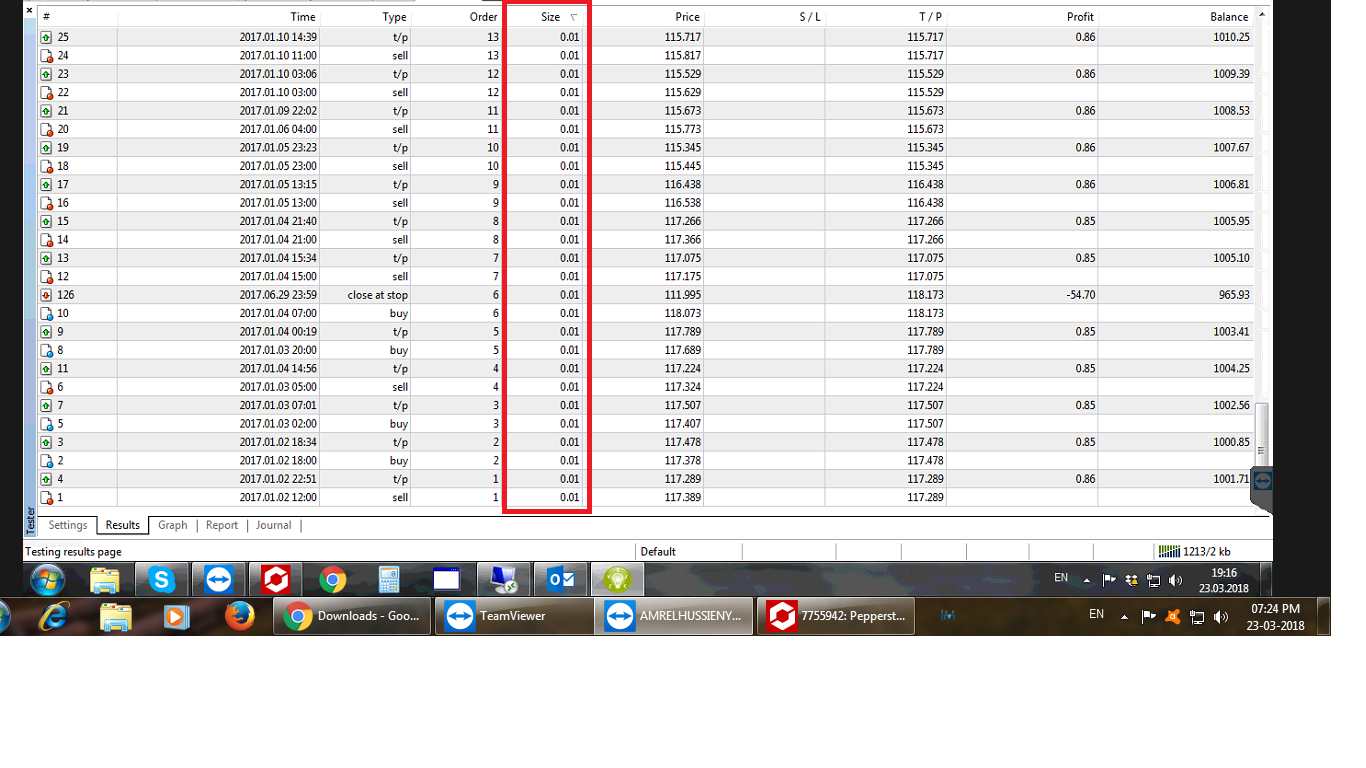Switch to the Journal tab

[x=273, y=525]
